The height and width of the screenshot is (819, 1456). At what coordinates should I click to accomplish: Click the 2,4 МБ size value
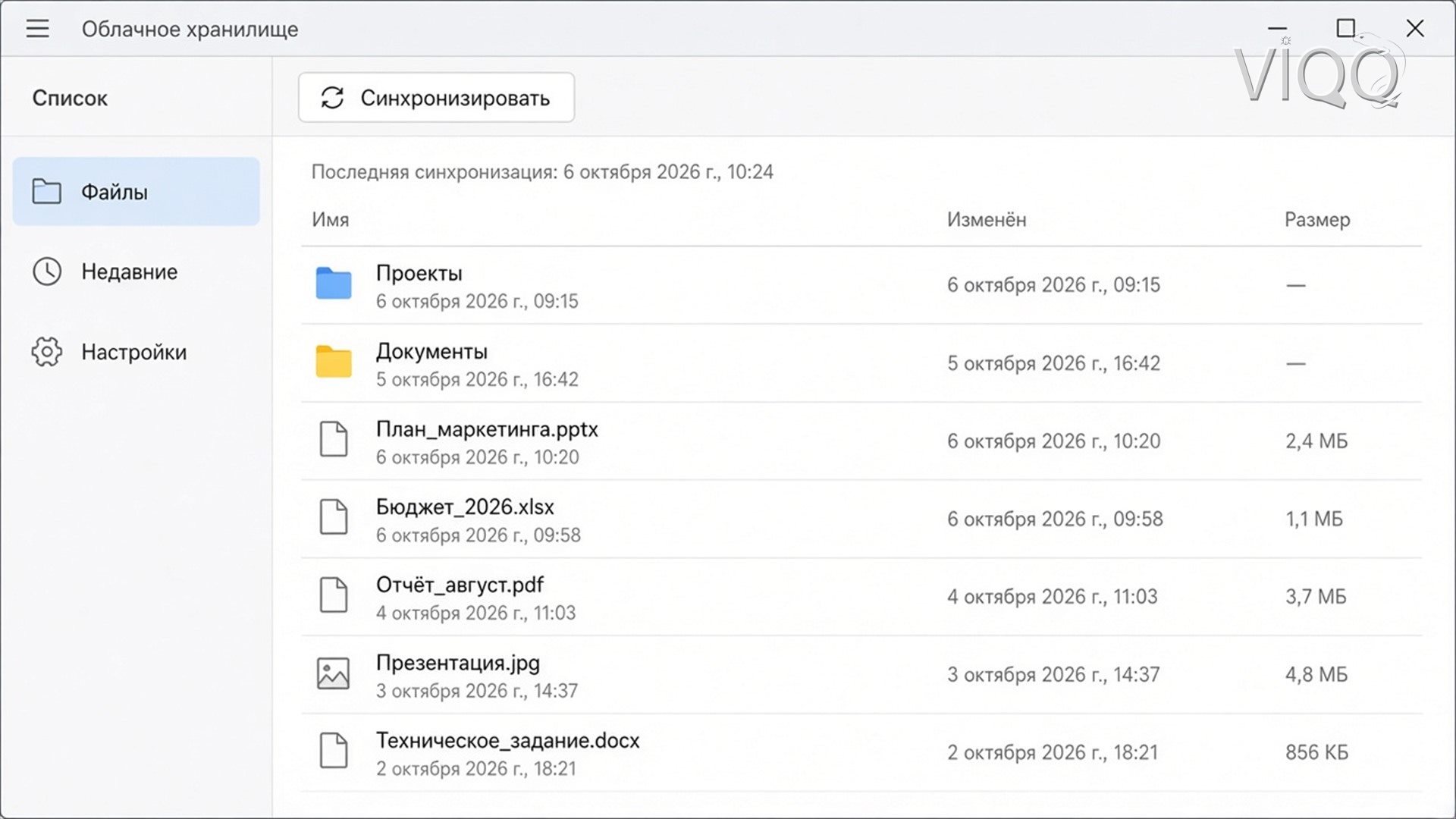(1316, 441)
